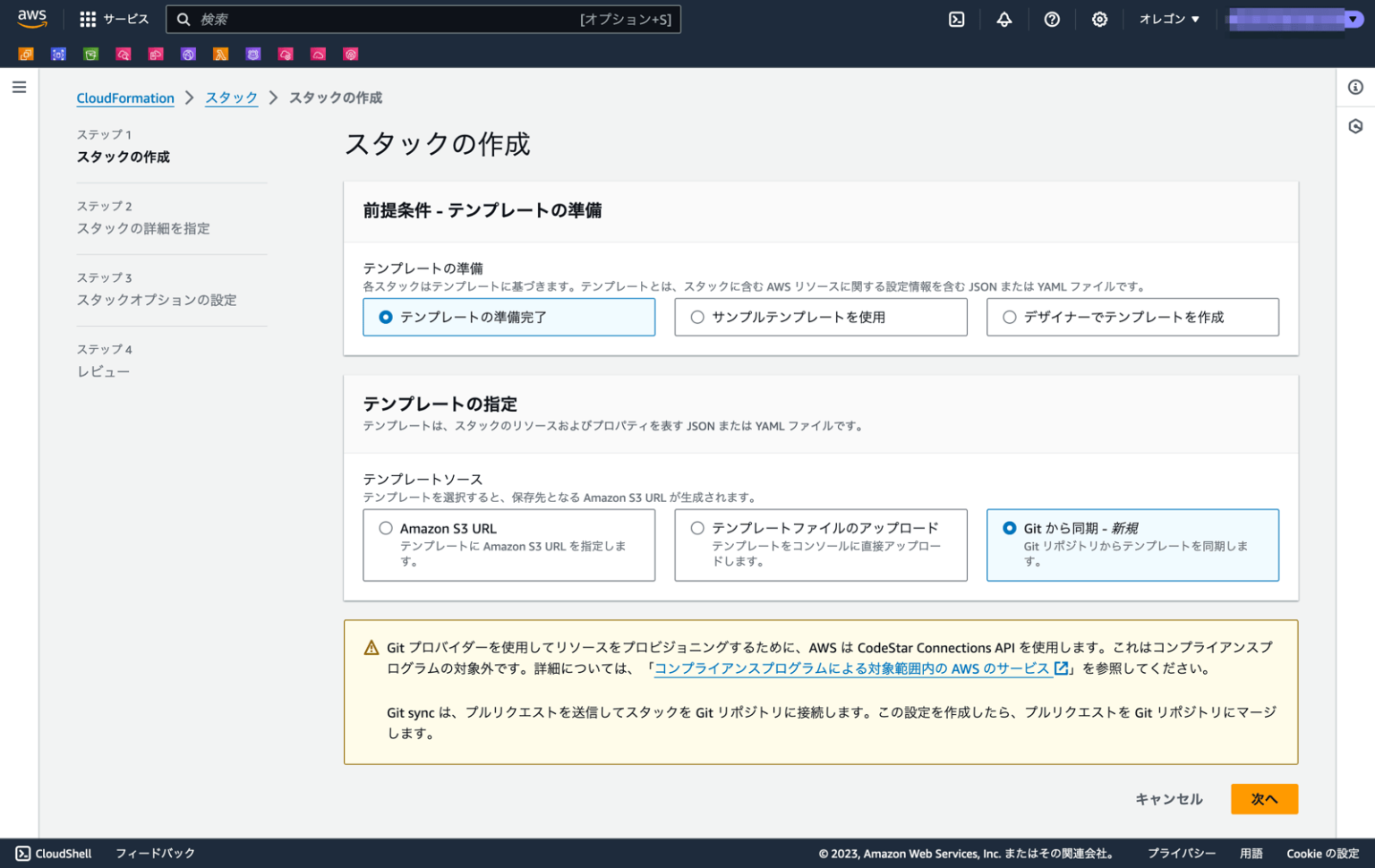The height and width of the screenshot is (868, 1375).
Task: Open the account name dropdown
Action: [1292, 18]
